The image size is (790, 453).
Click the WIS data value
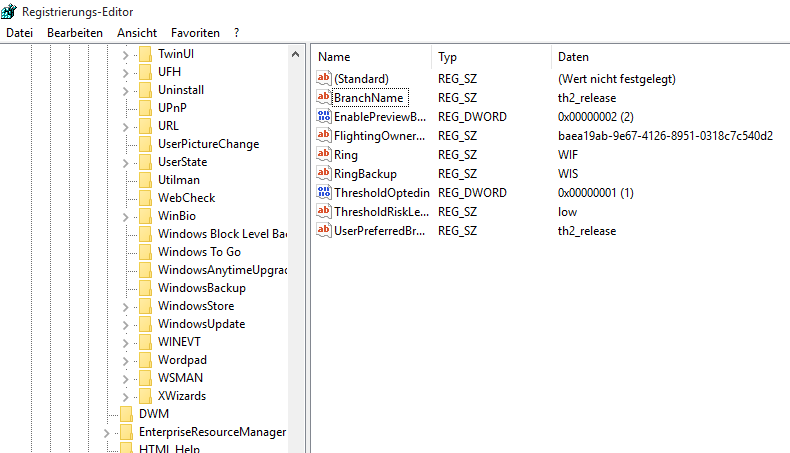[568, 174]
